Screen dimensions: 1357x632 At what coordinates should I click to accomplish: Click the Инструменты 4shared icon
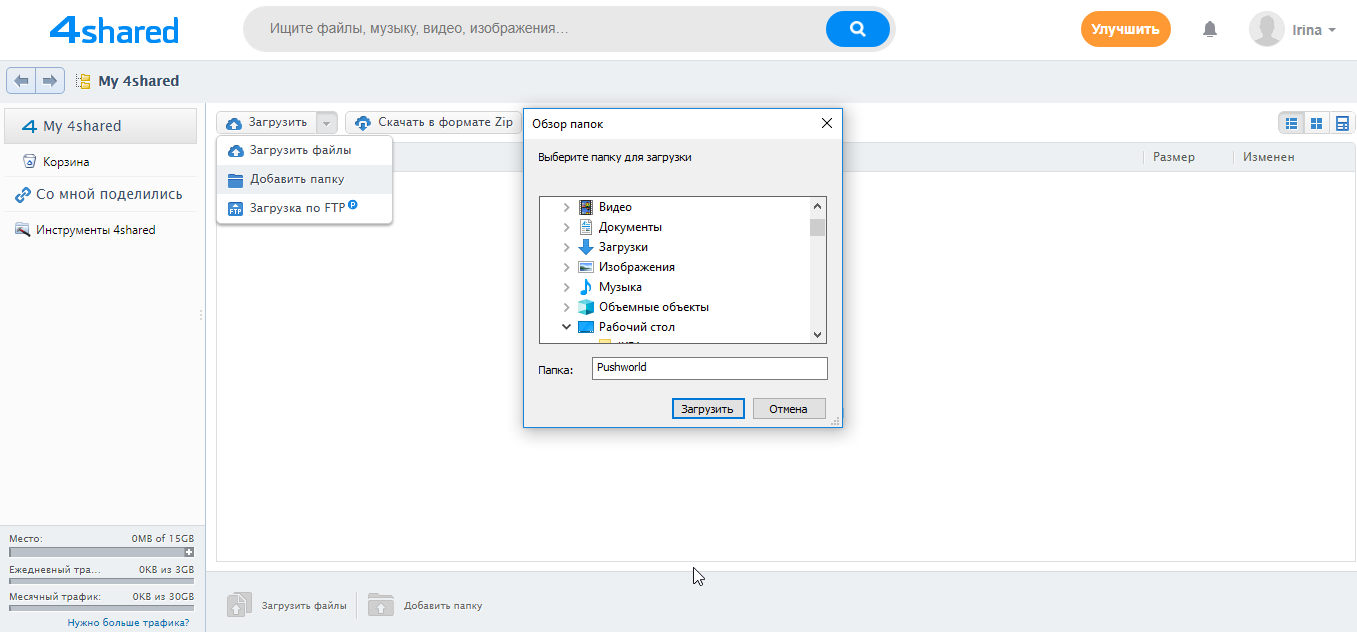coord(22,230)
